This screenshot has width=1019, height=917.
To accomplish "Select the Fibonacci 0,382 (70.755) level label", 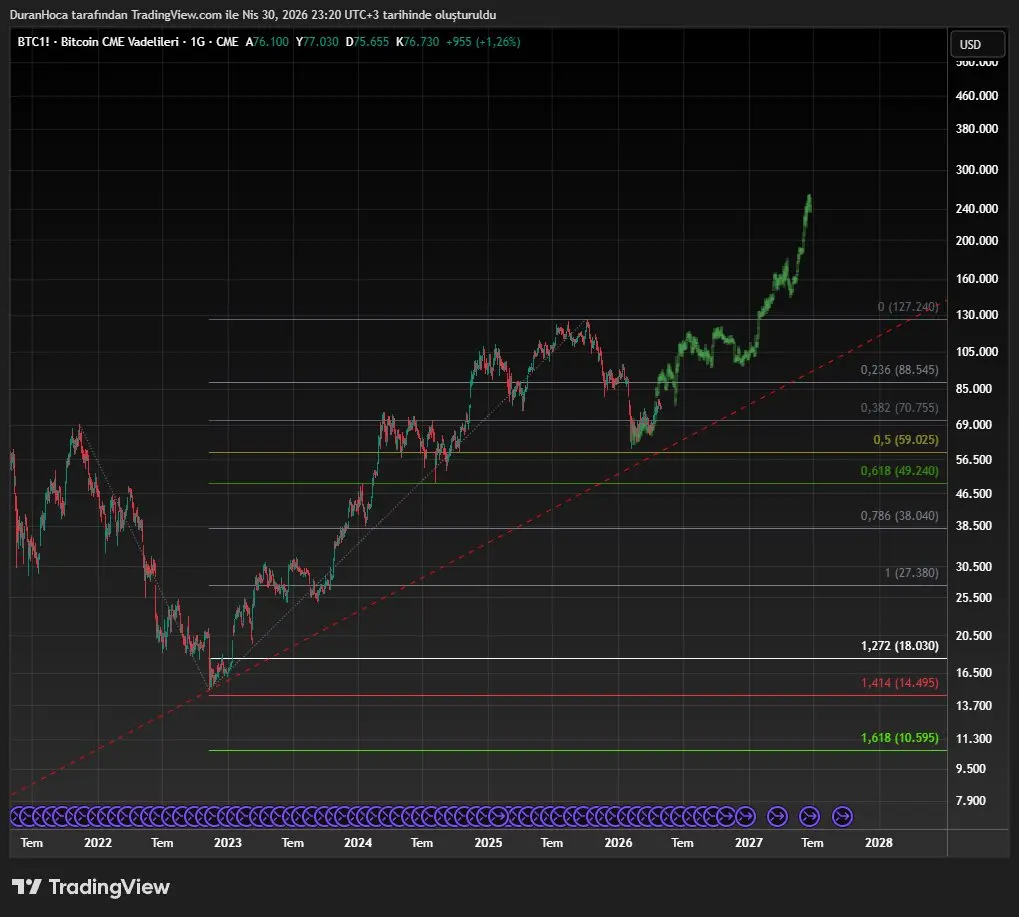I will point(899,407).
